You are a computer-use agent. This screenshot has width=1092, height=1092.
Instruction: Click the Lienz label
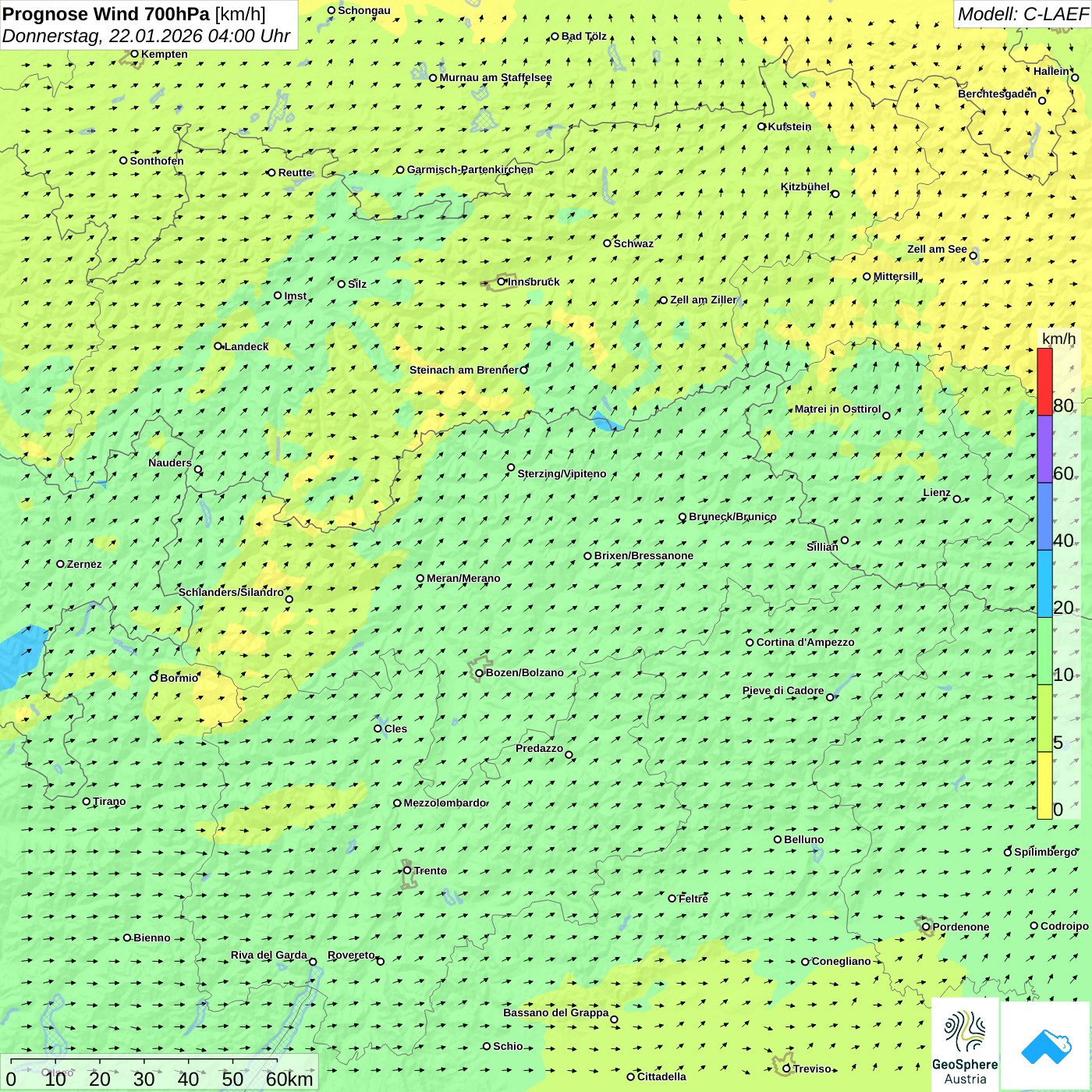tap(937, 492)
